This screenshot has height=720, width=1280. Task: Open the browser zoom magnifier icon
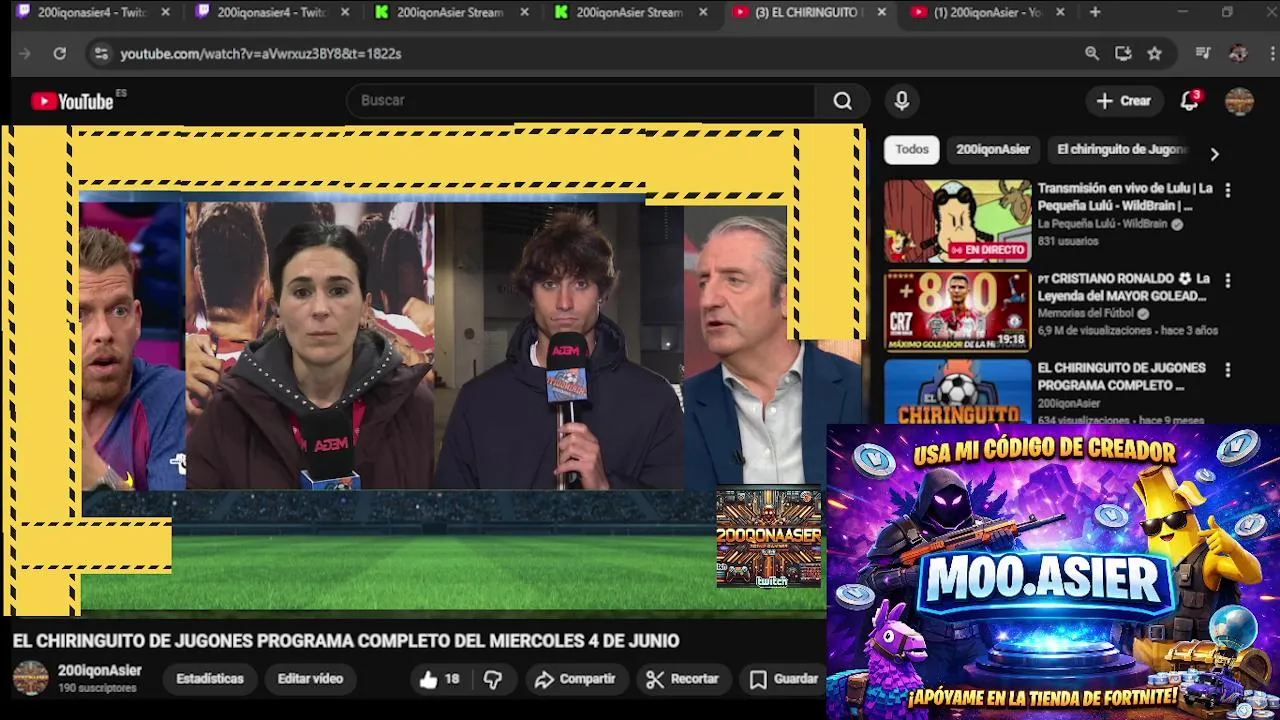coord(1092,54)
